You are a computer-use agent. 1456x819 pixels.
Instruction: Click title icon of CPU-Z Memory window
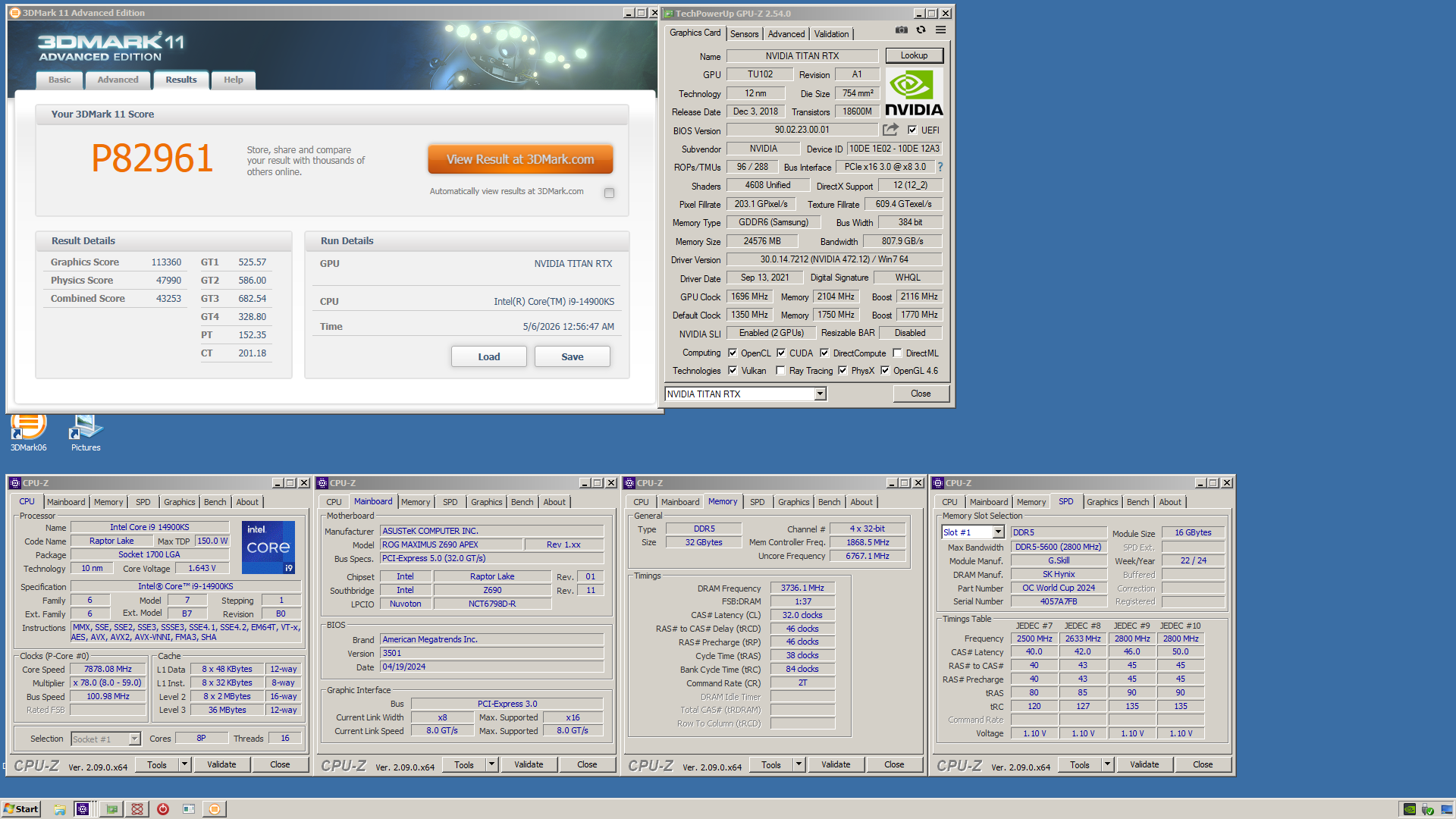click(629, 483)
